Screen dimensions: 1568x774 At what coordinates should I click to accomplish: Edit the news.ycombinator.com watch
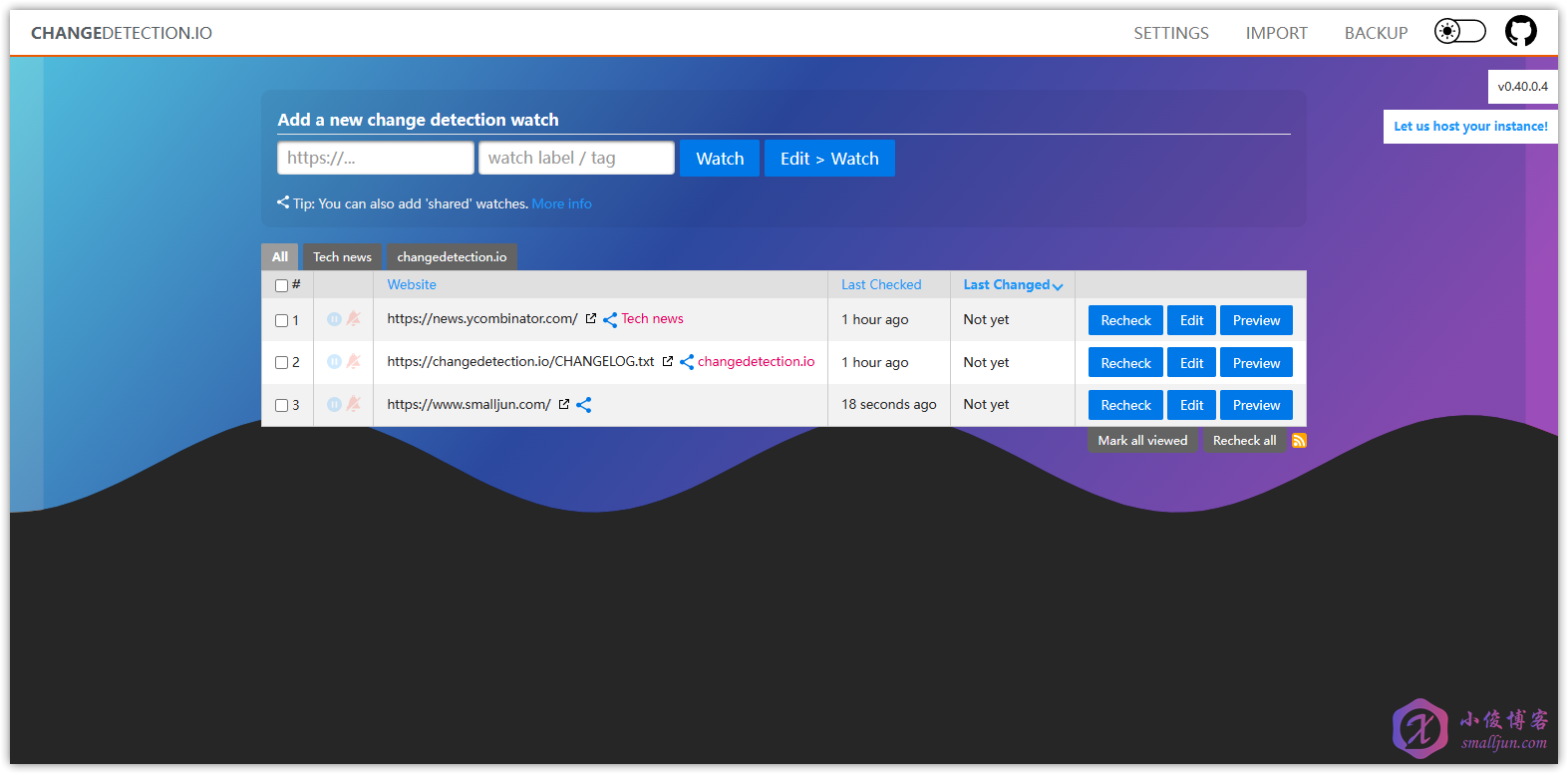pyautogui.click(x=1191, y=320)
